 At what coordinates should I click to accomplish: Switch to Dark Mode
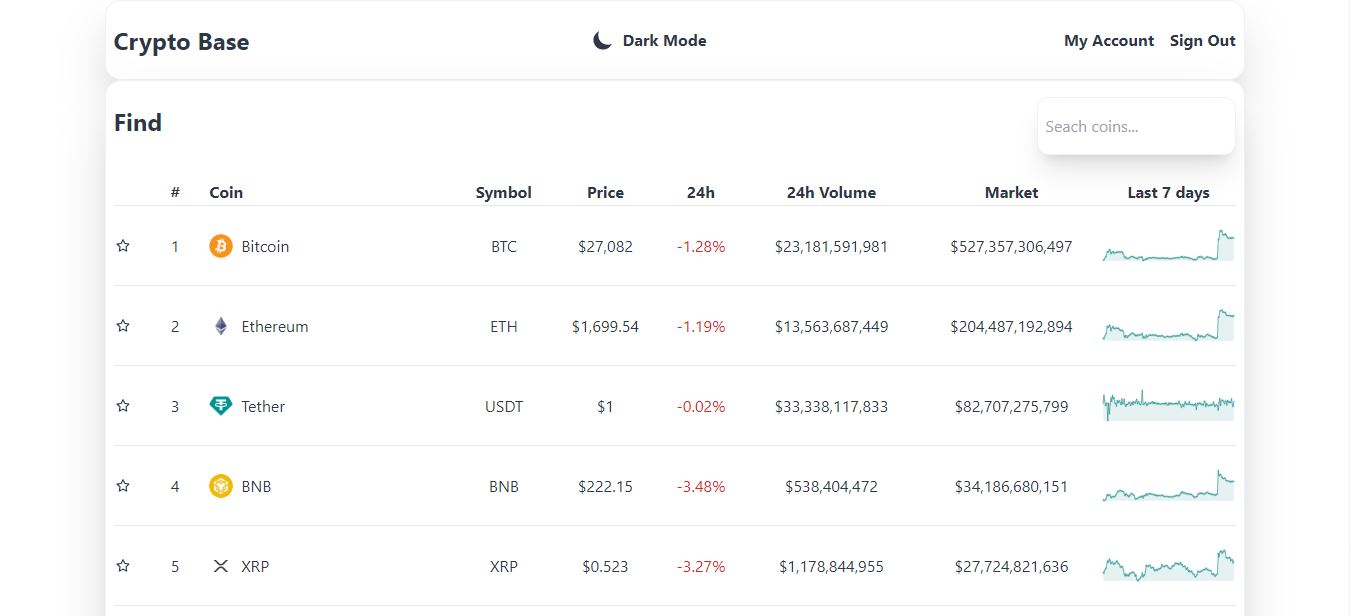650,41
